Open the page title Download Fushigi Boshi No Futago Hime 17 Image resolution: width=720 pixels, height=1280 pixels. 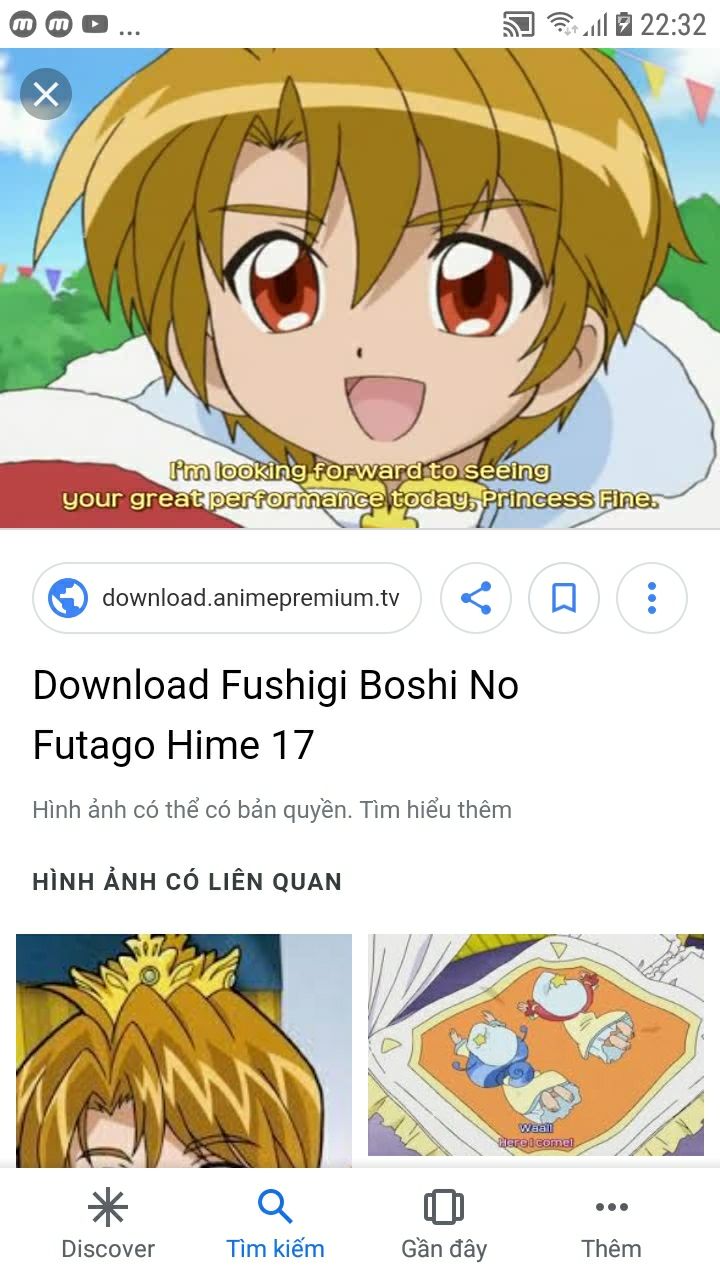pyautogui.click(x=276, y=715)
